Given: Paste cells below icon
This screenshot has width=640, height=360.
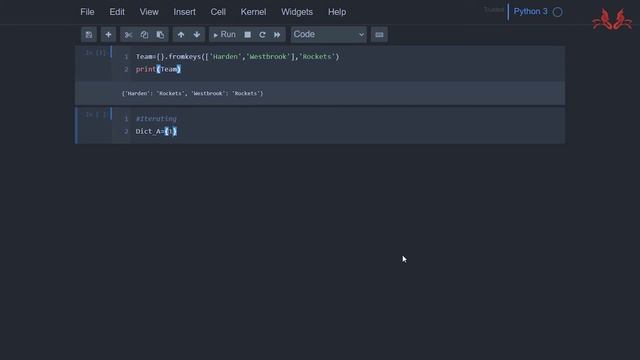Looking at the screenshot, I should (x=160, y=35).
